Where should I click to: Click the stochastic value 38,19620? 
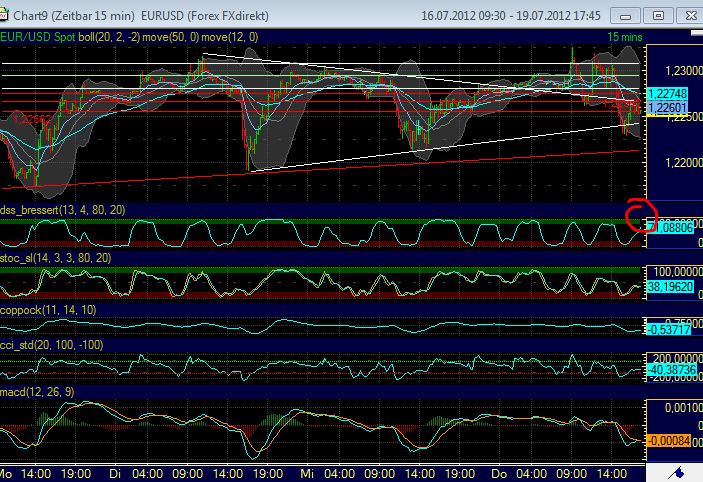tap(670, 287)
